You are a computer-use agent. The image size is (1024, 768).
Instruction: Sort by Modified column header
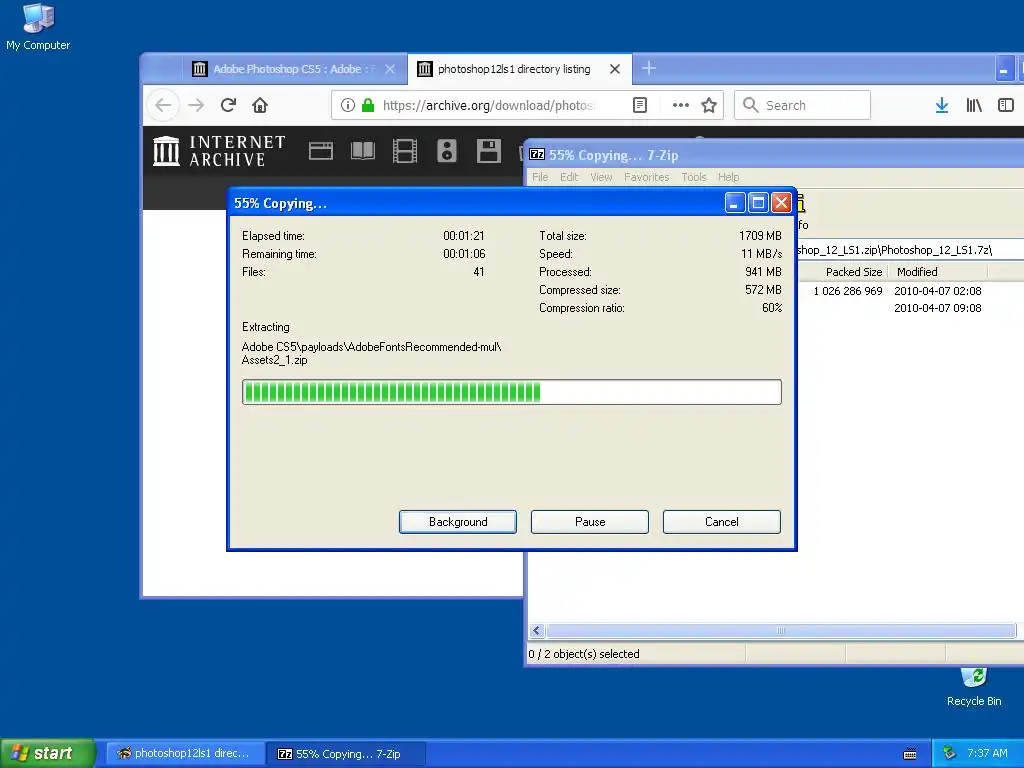pos(938,272)
